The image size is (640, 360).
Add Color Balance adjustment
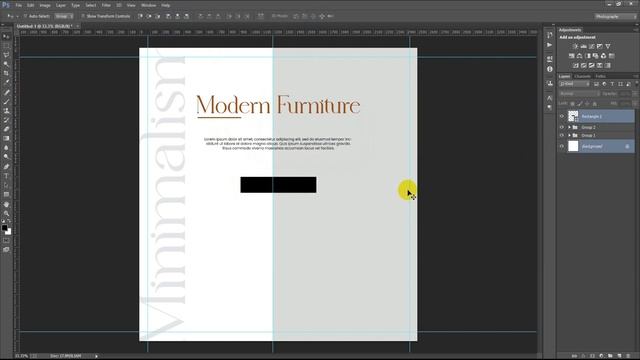(x=579, y=56)
